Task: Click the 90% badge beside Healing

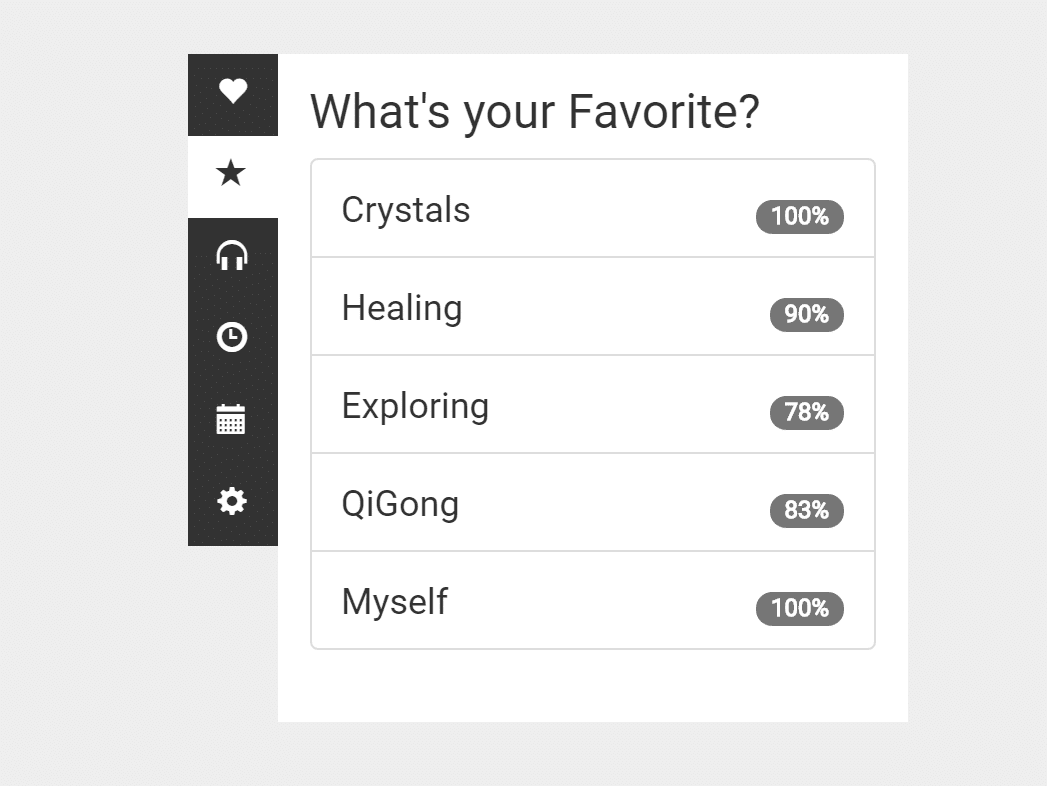Action: pos(806,314)
